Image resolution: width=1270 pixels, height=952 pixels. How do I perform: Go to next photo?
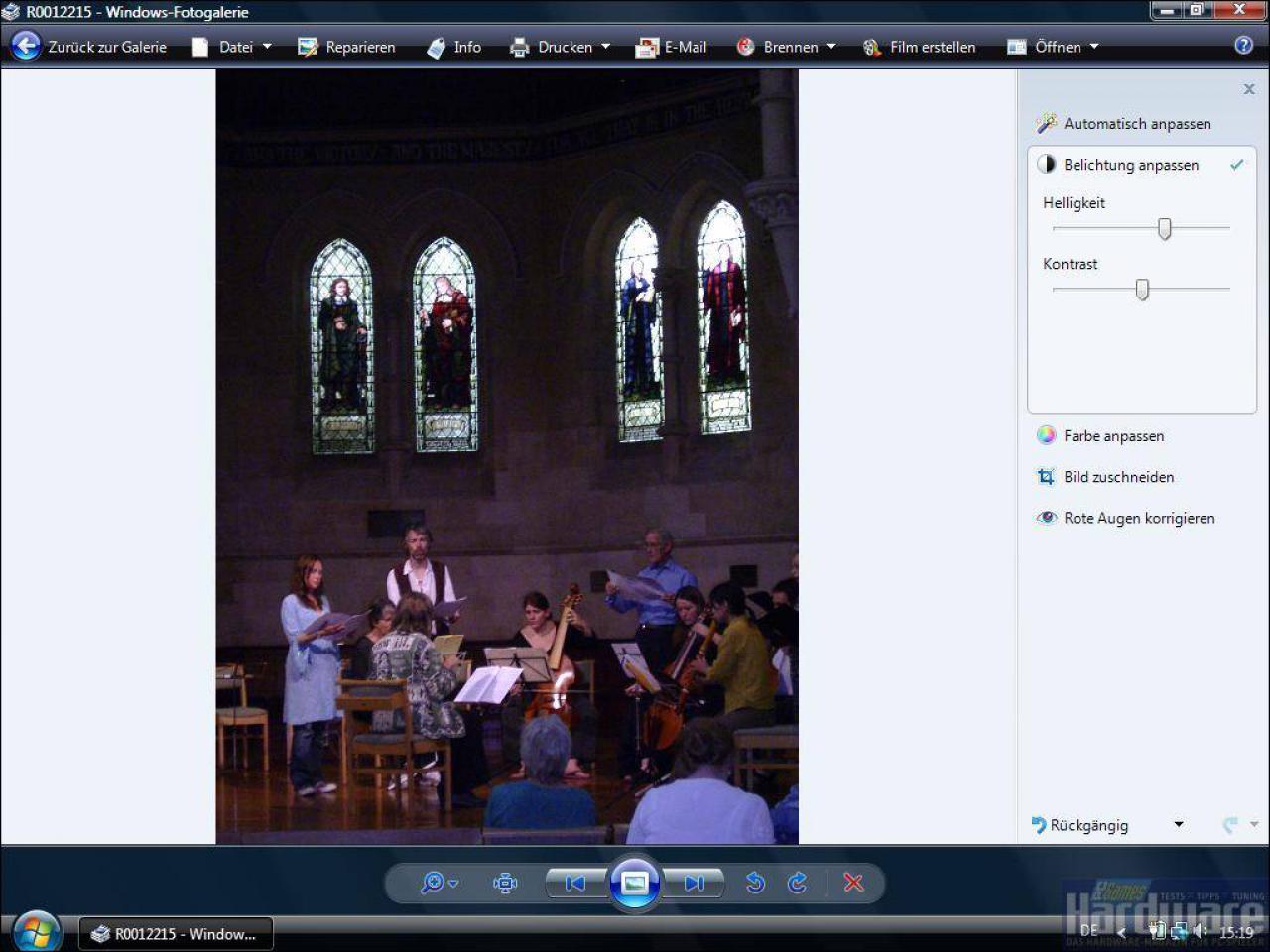(695, 883)
